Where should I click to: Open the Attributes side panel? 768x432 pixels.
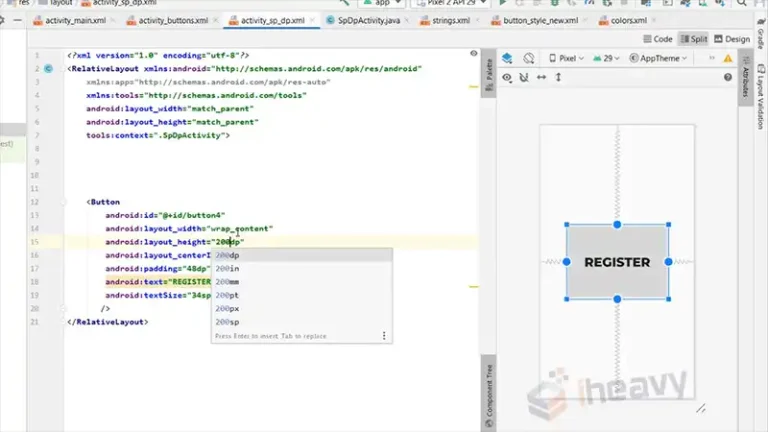coord(745,77)
